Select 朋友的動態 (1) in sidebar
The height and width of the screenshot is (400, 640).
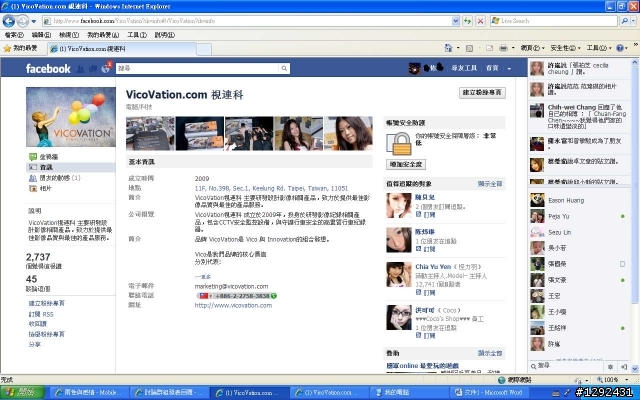[55, 178]
